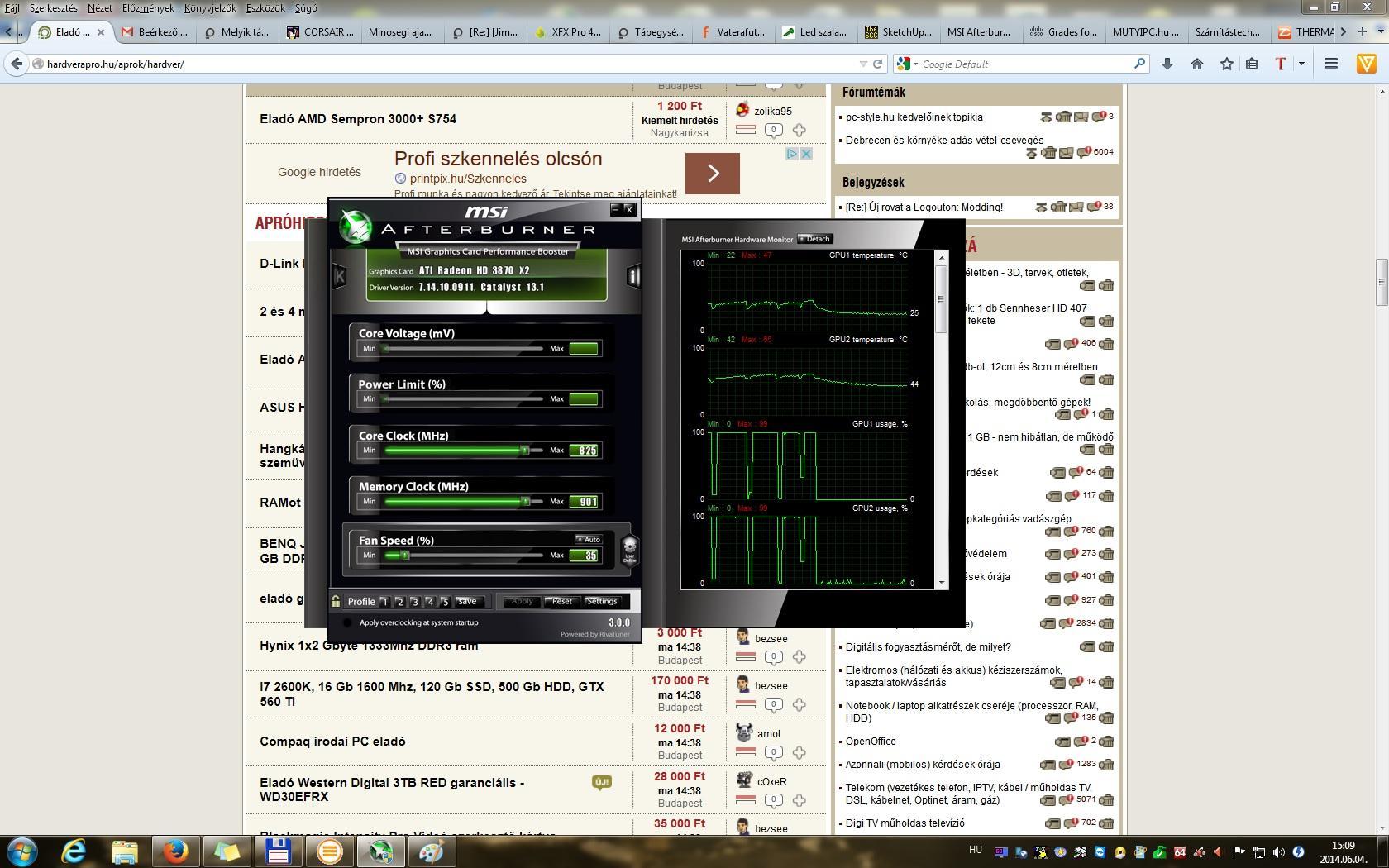Open the Könyvjelzők menu
1389x868 pixels.
click(x=210, y=8)
